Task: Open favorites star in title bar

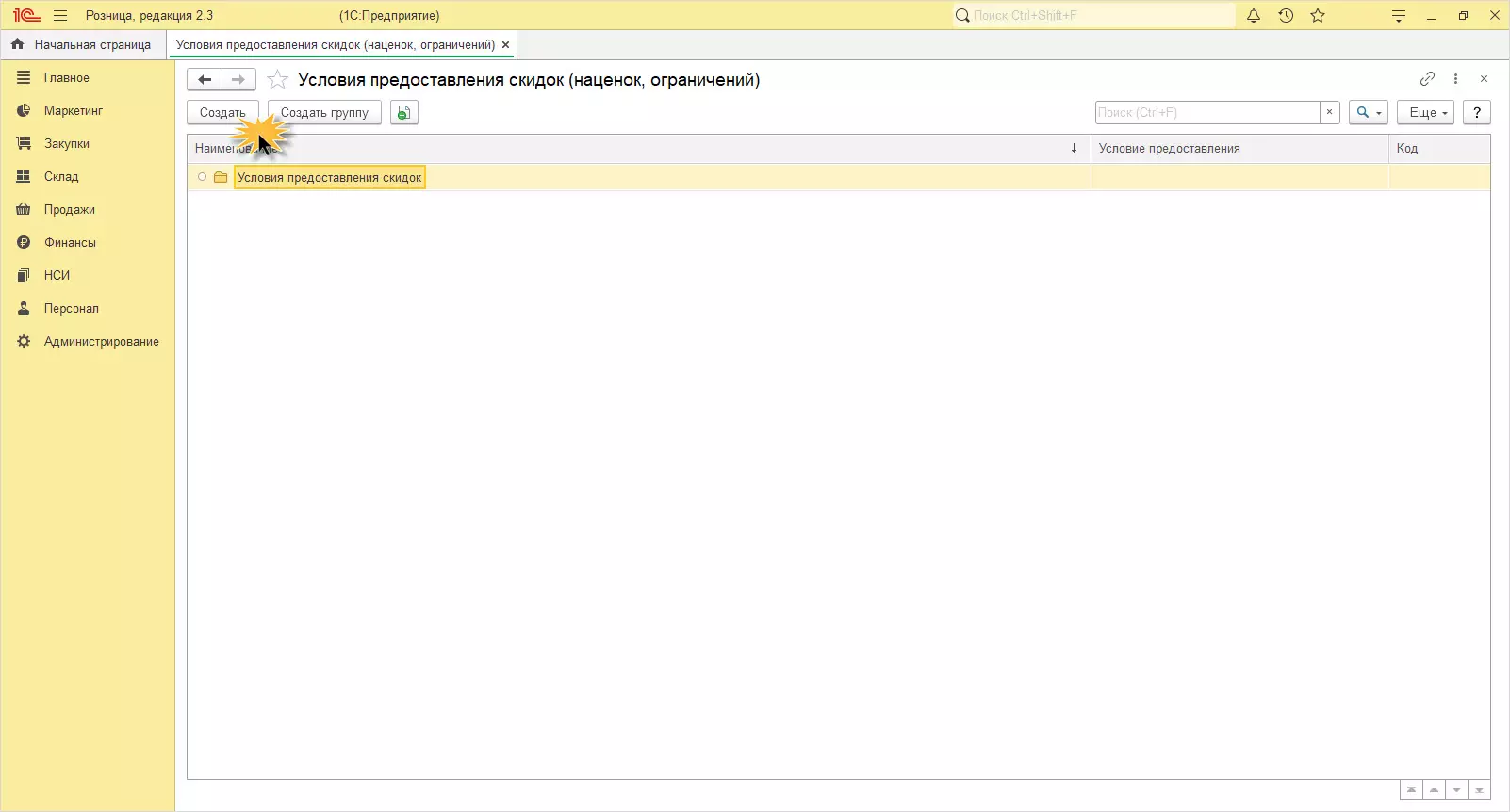Action: click(x=1318, y=16)
